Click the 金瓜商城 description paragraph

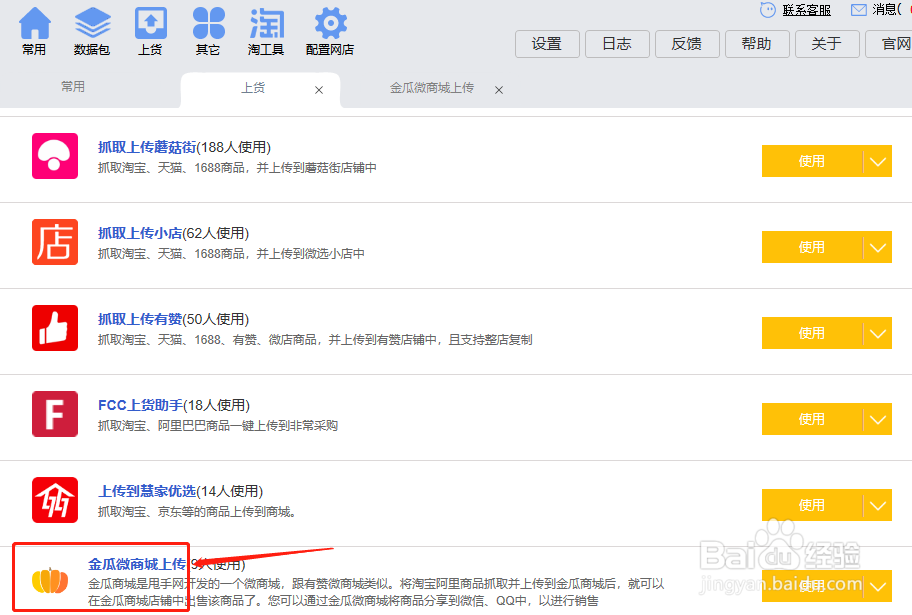(376, 592)
